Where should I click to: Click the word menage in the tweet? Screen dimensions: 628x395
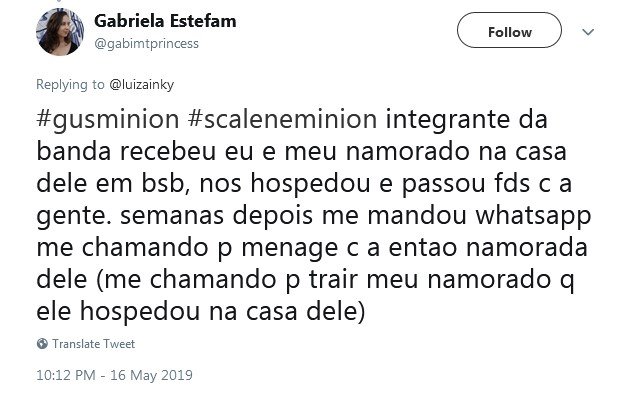point(289,248)
